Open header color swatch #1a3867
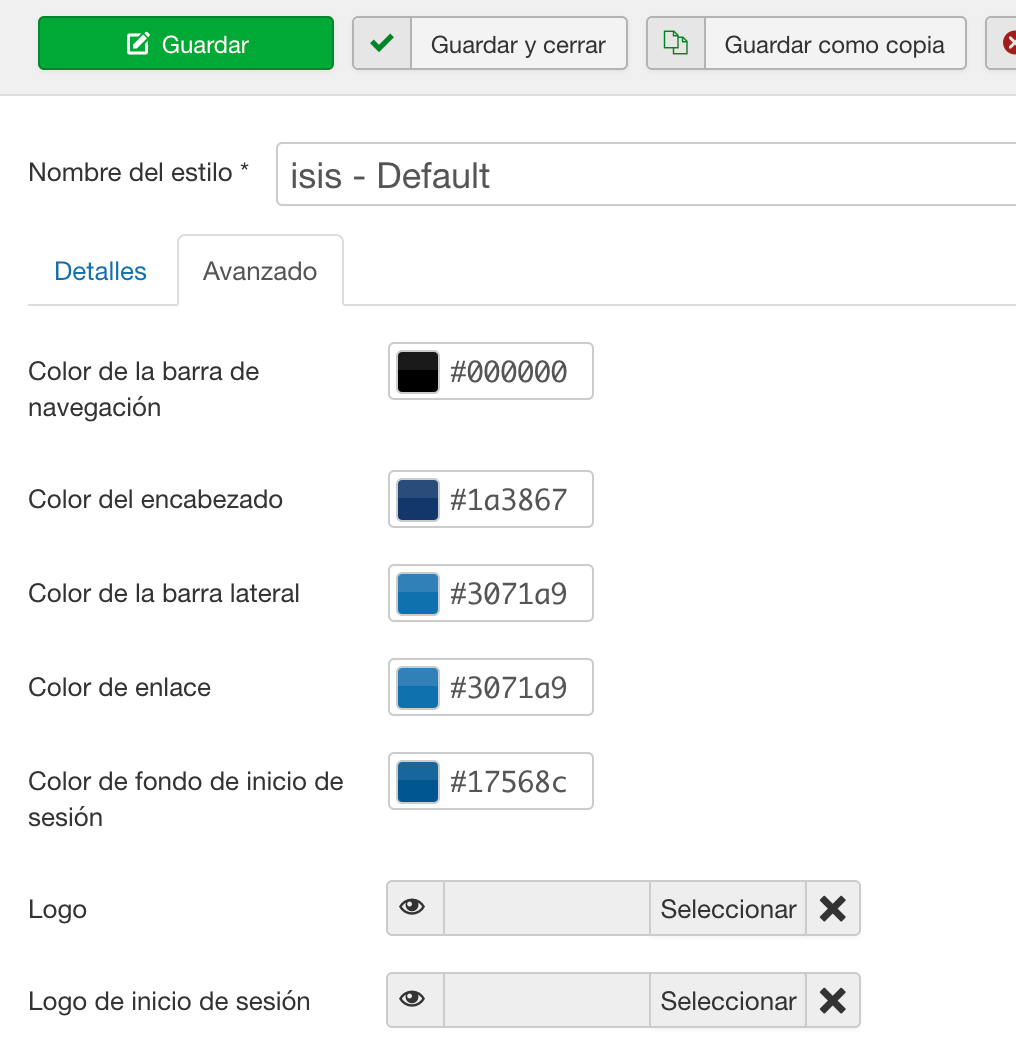 [417, 499]
